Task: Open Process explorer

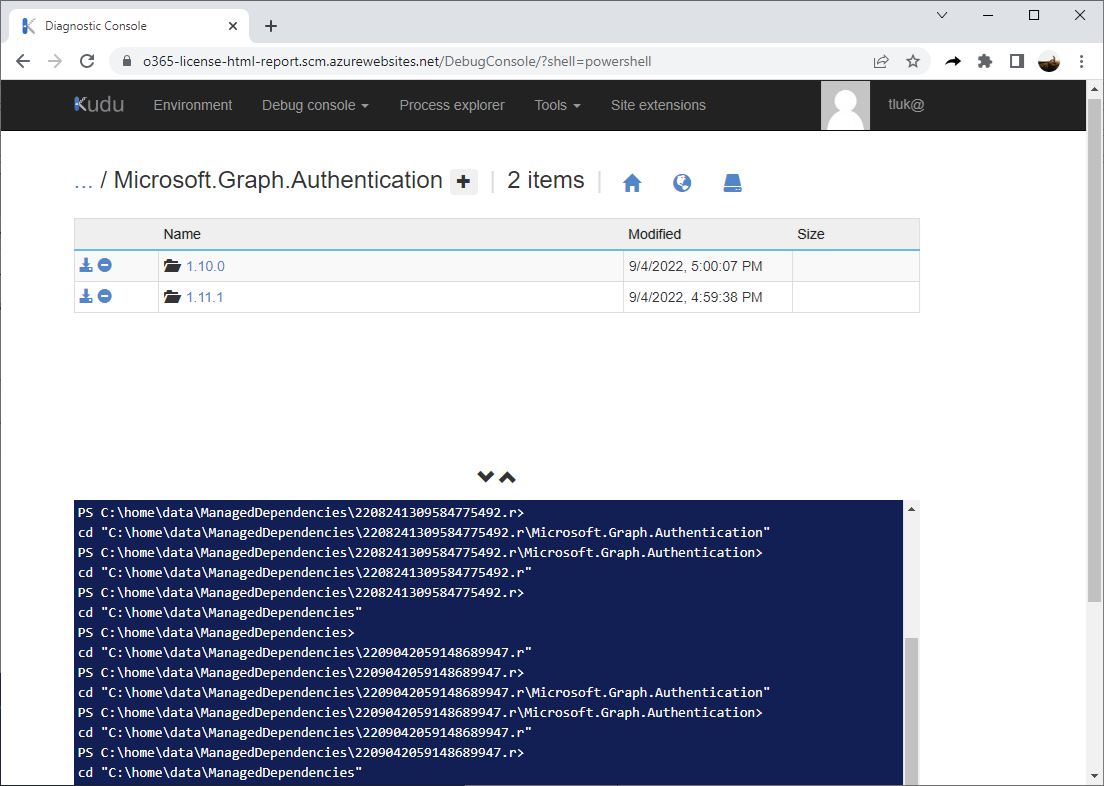Action: (x=452, y=105)
